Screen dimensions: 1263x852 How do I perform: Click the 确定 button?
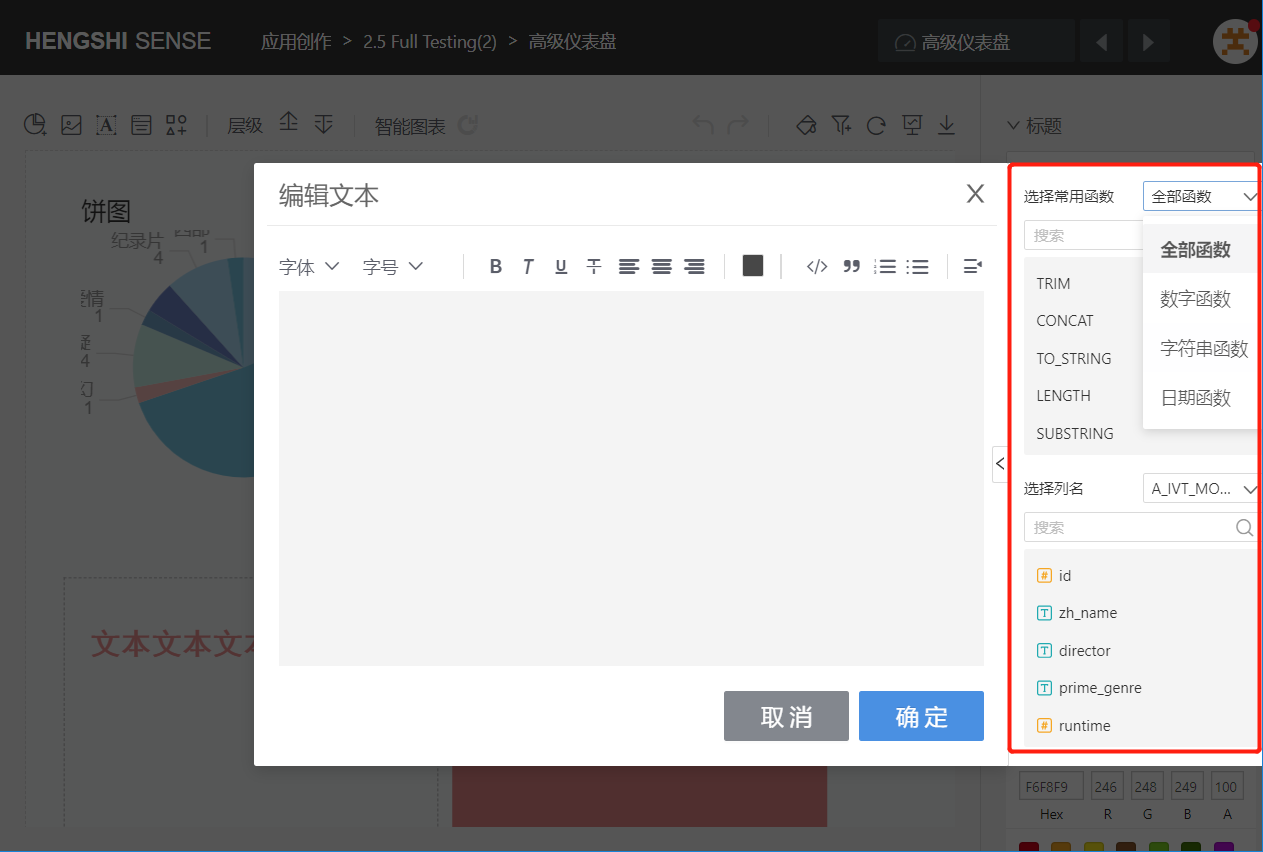(x=921, y=716)
